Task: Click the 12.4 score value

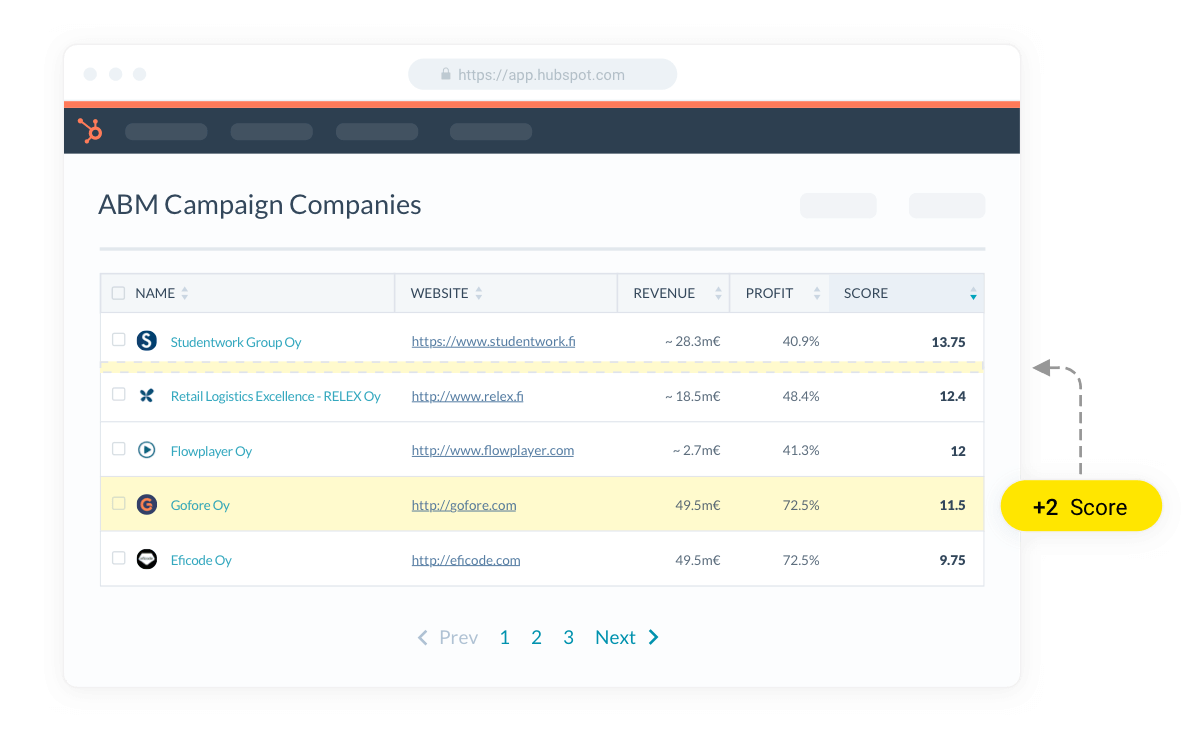Action: click(952, 396)
